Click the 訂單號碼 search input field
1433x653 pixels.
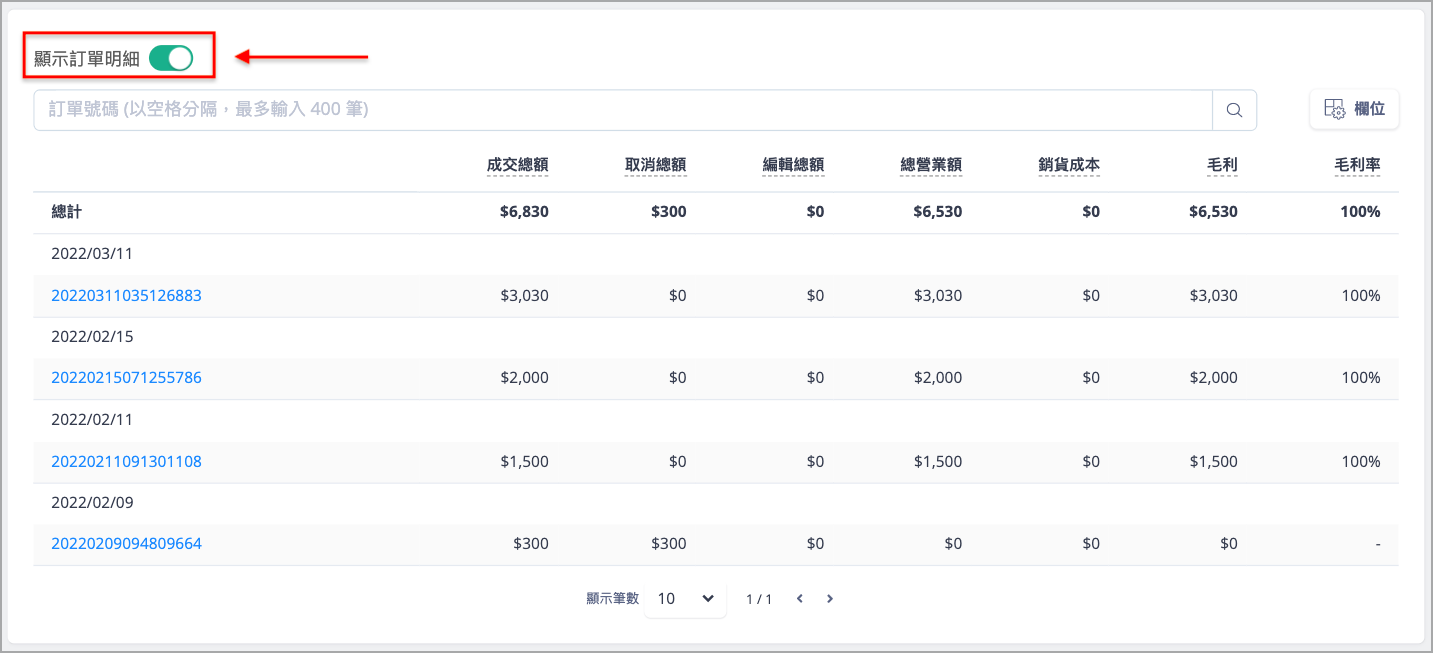click(x=623, y=110)
